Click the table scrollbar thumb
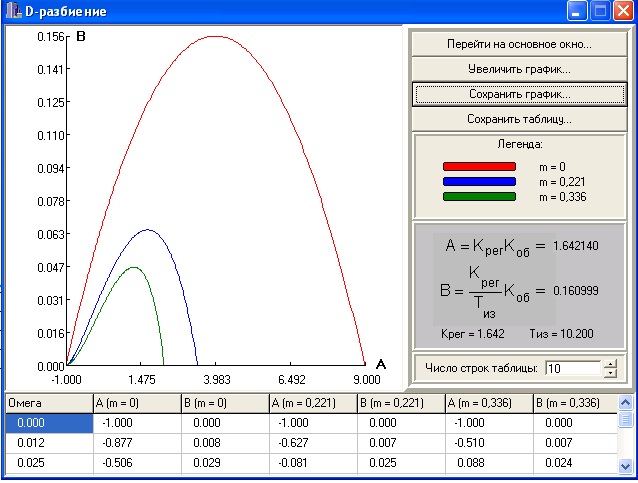The height and width of the screenshot is (483, 638). (625, 419)
